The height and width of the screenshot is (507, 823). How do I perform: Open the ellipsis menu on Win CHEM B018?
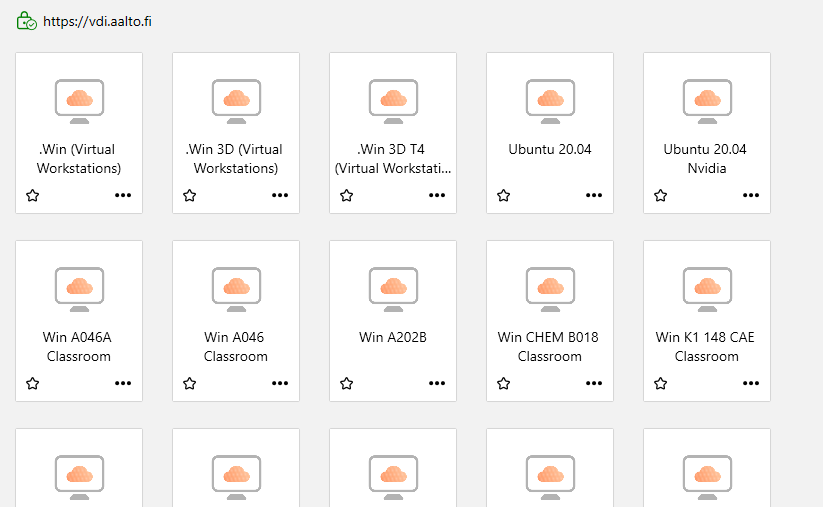pos(594,383)
